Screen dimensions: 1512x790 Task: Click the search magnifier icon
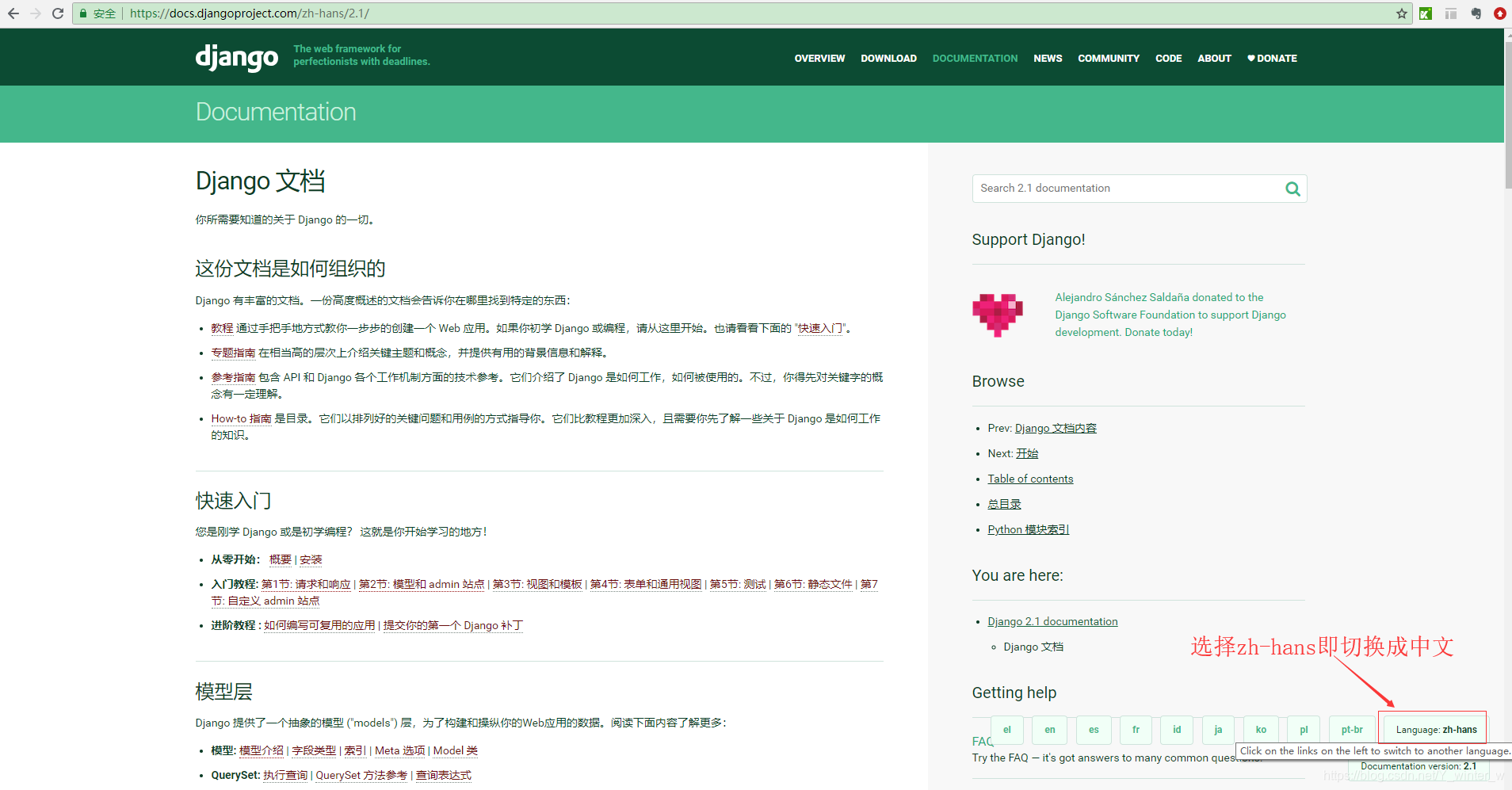point(1292,189)
